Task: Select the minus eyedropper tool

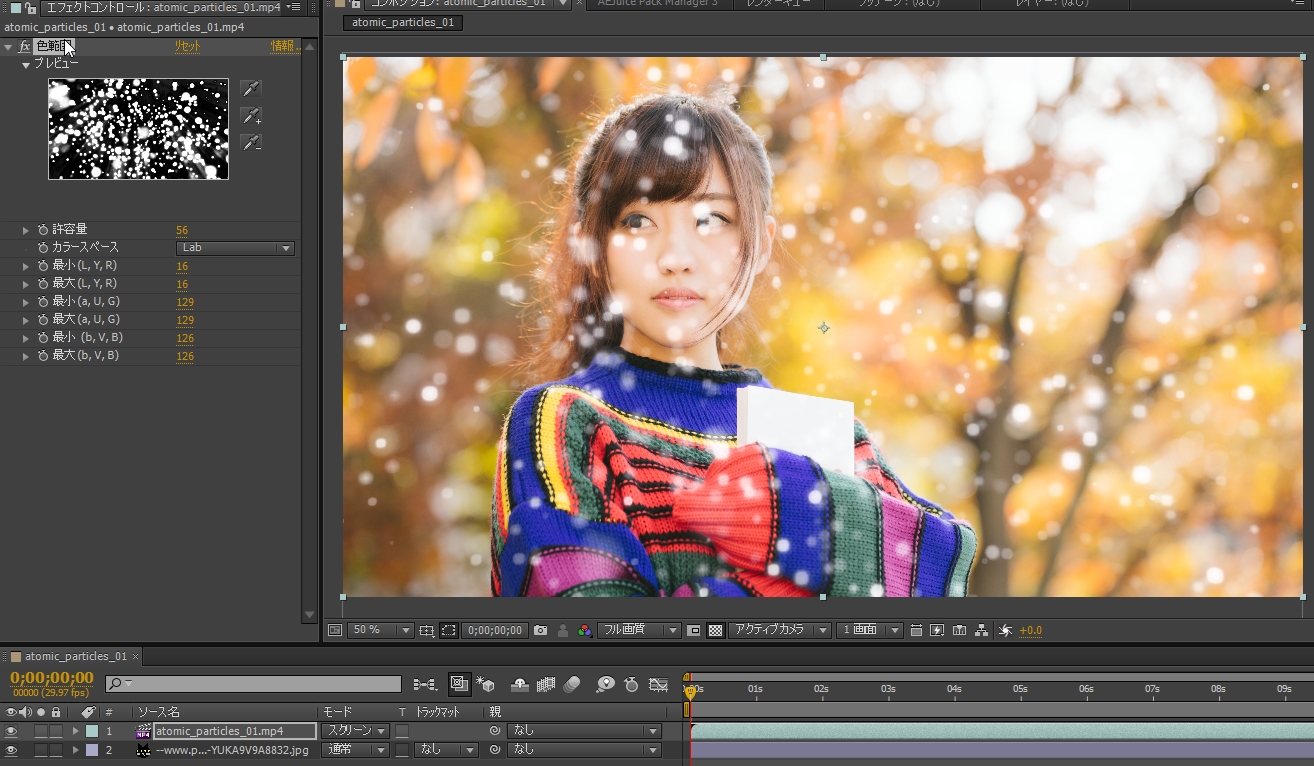Action: 250,143
